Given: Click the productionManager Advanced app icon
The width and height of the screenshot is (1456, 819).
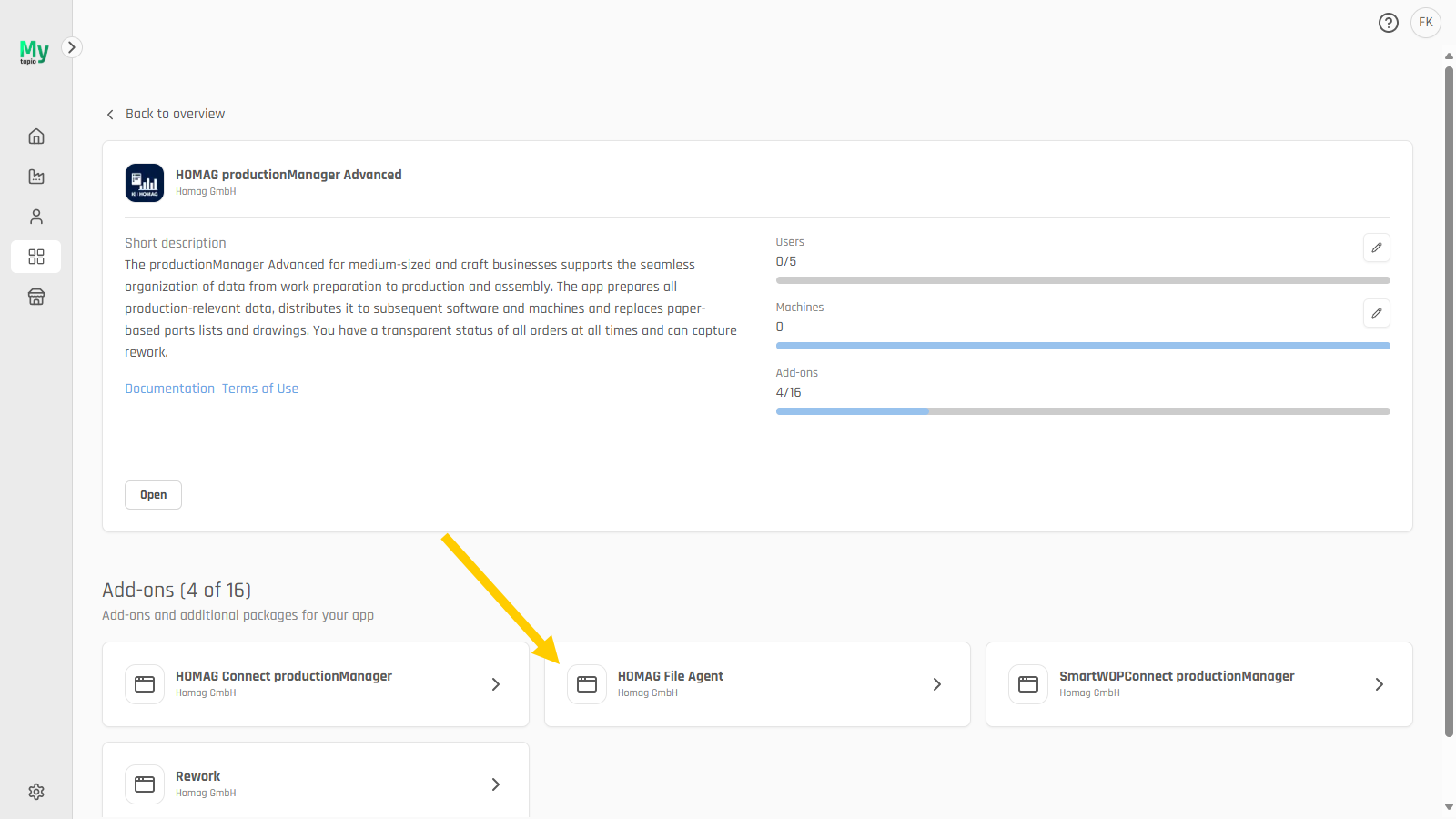Looking at the screenshot, I should [145, 183].
